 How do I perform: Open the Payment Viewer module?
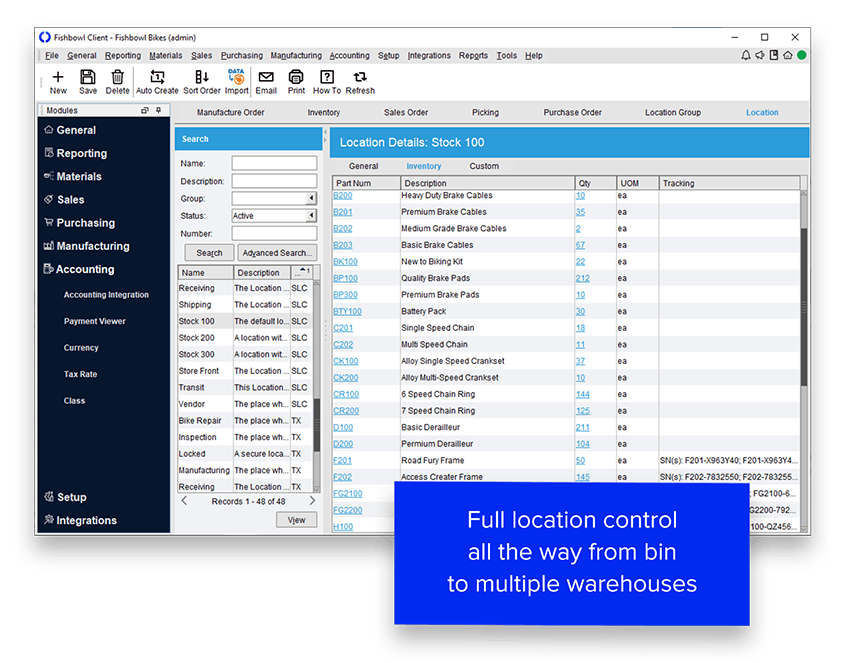click(94, 321)
